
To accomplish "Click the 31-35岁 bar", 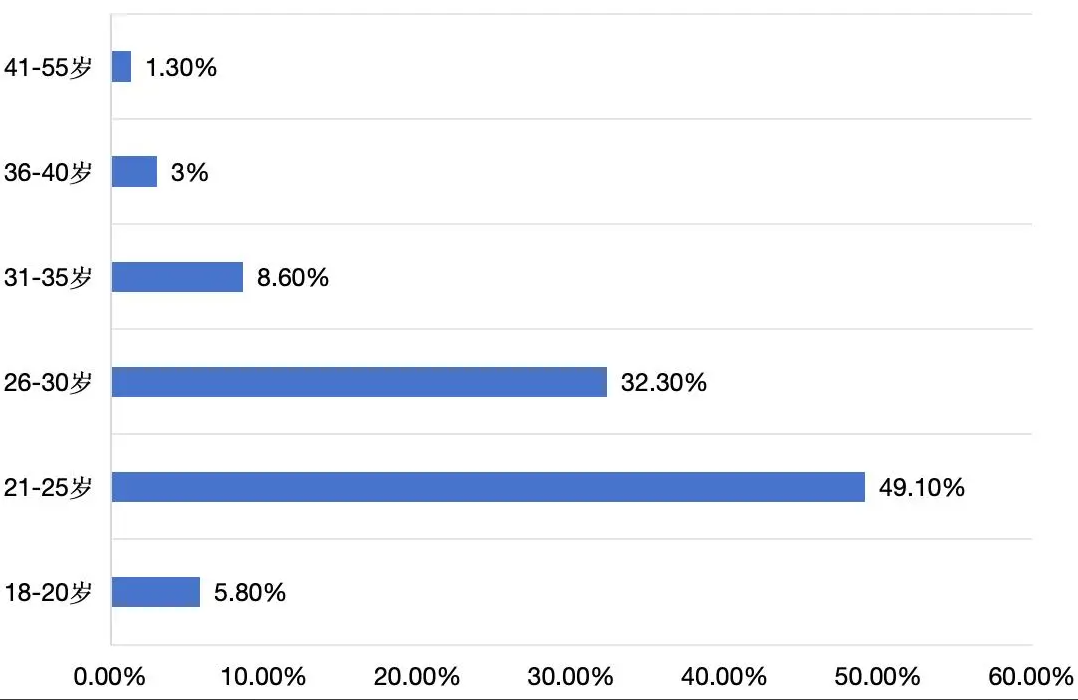I will [177, 277].
